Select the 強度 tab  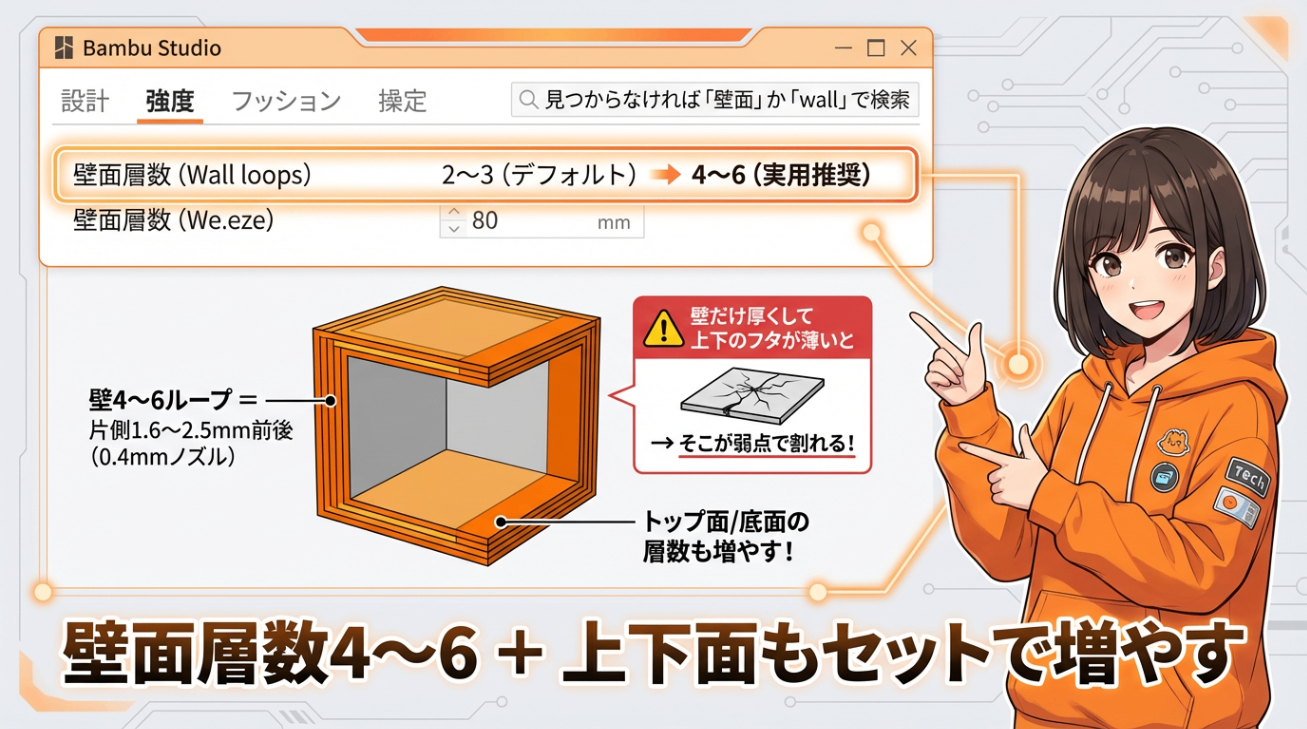[170, 101]
